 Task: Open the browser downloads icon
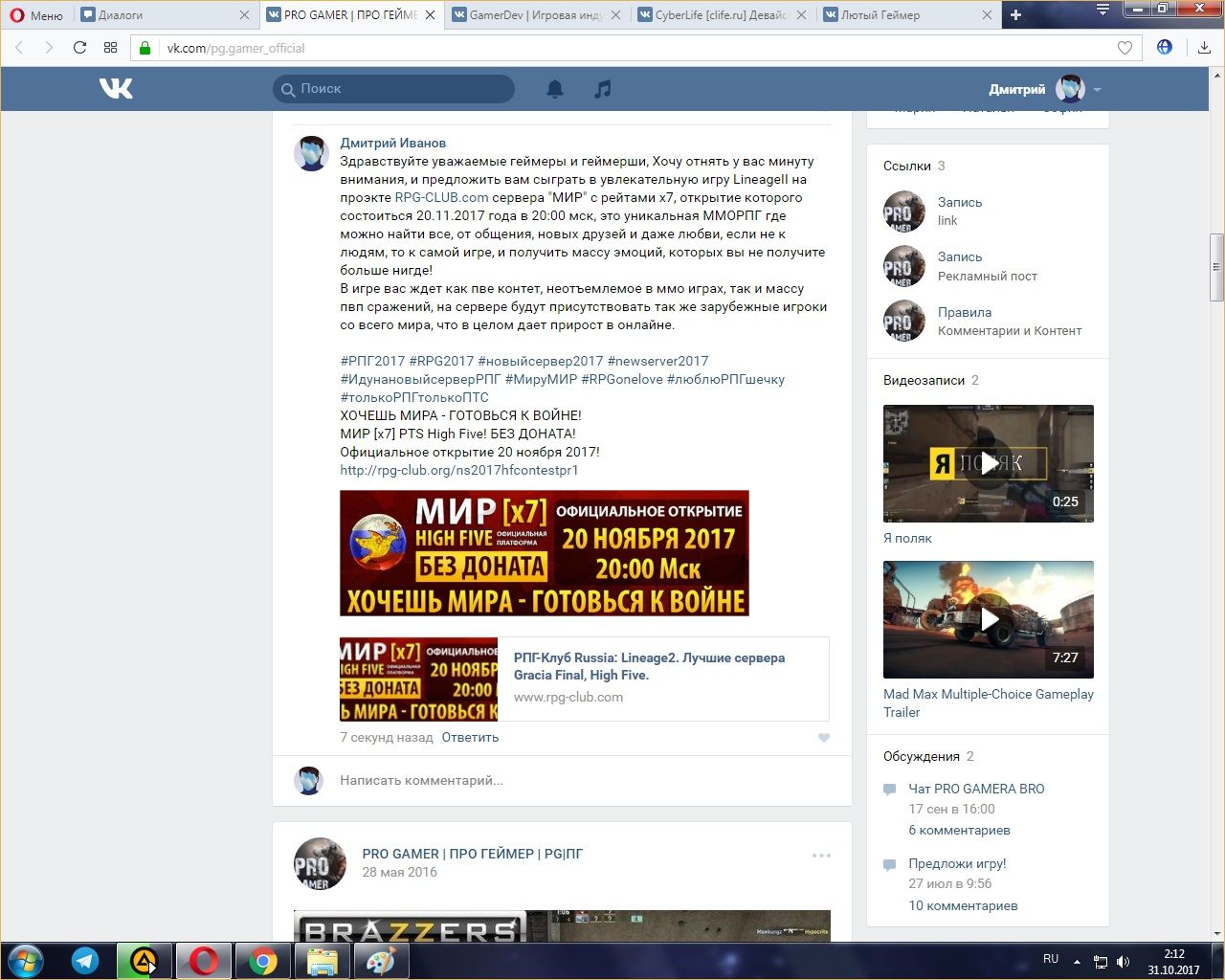pyautogui.click(x=1204, y=48)
